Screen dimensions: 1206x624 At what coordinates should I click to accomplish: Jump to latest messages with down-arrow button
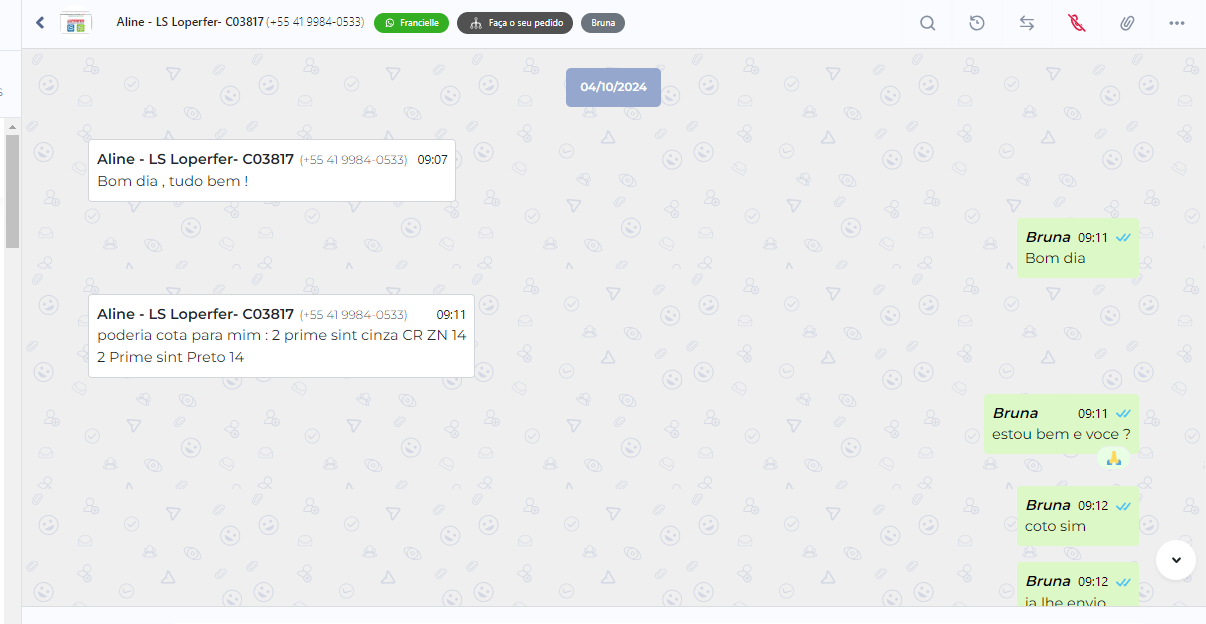point(1176,559)
